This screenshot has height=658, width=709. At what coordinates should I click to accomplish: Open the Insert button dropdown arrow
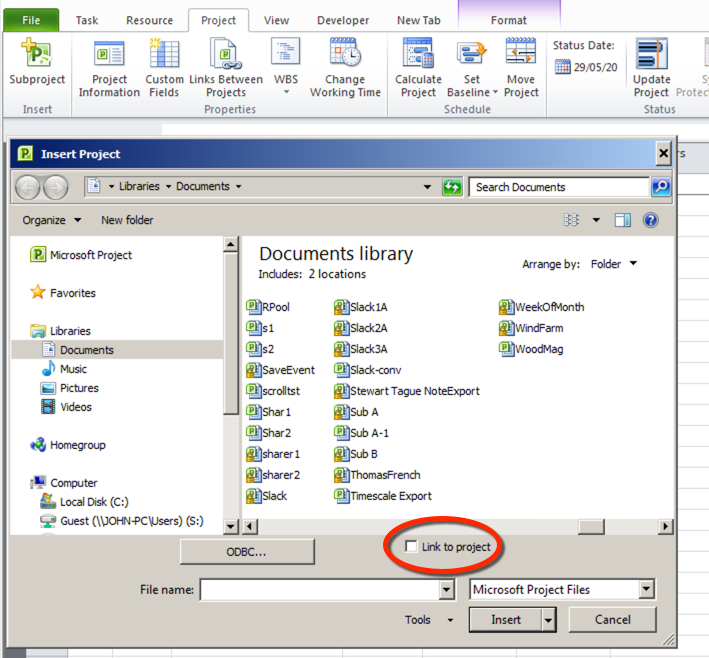pyautogui.click(x=548, y=620)
